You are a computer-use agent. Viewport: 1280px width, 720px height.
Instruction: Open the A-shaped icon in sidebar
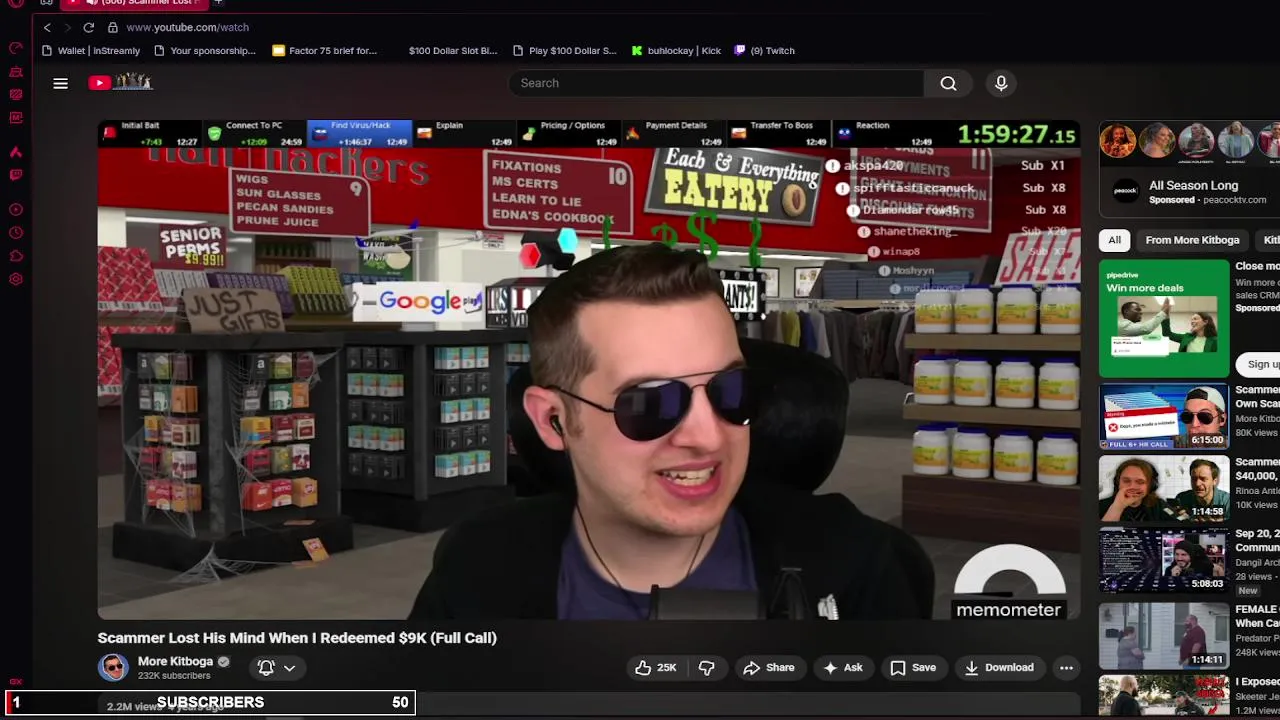(16, 152)
